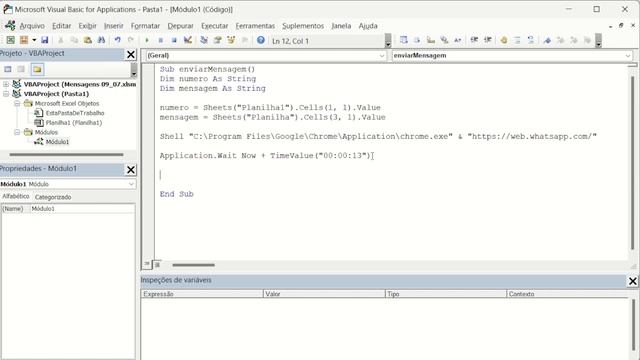Open the Inserir menu
The image size is (640, 360).
tap(113, 26)
